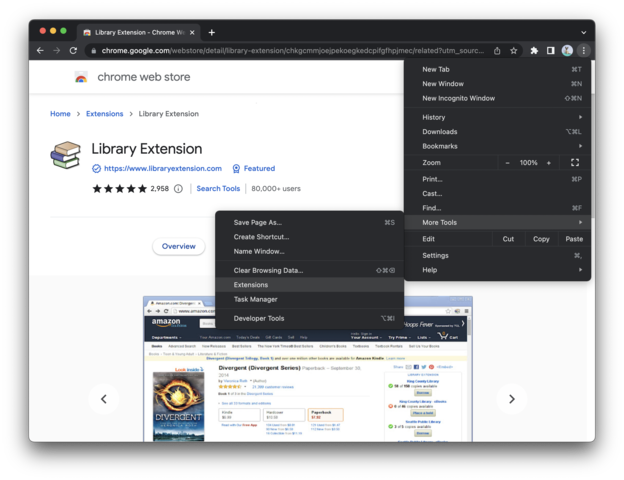Increase zoom with plus button
The height and width of the screenshot is (480, 624).
coord(549,163)
